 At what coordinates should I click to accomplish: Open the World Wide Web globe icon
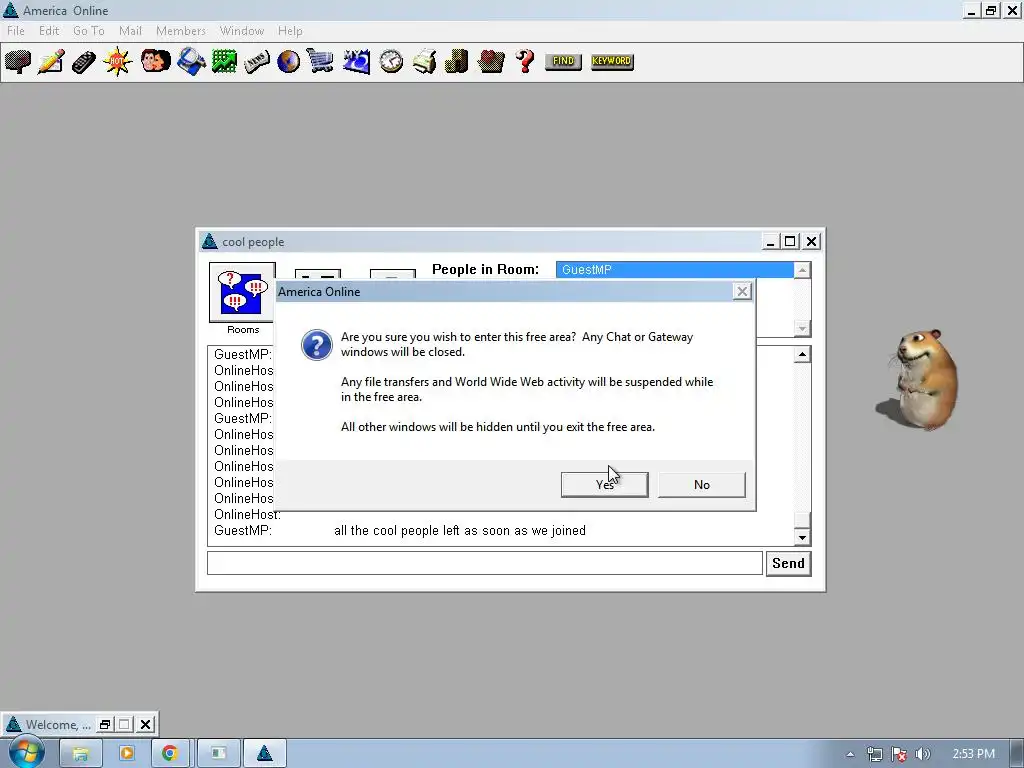(x=288, y=61)
